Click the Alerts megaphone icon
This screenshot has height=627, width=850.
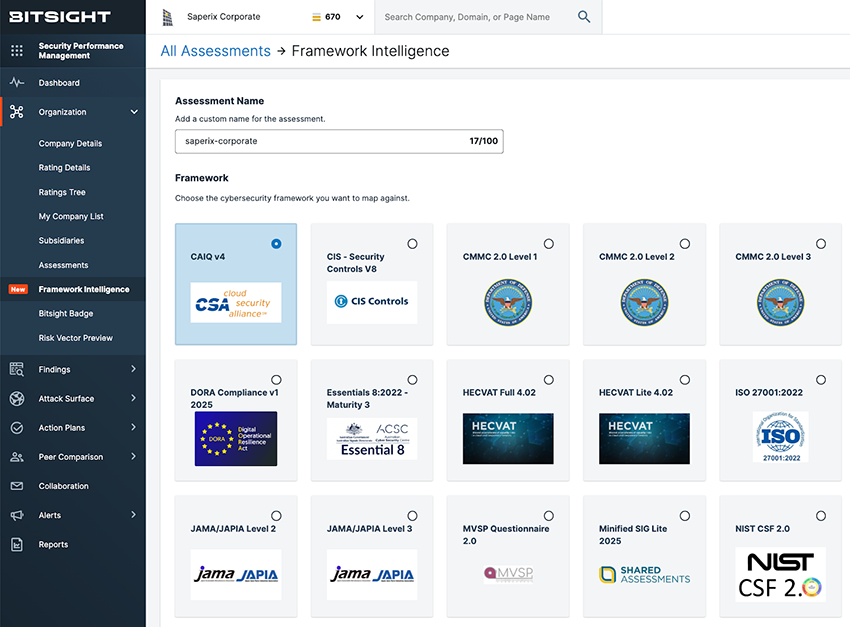pos(17,515)
